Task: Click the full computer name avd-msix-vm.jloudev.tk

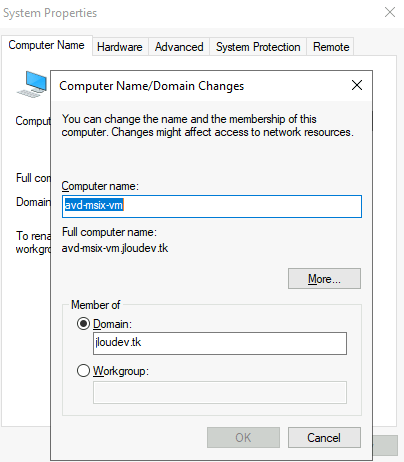Action: pyautogui.click(x=115, y=248)
